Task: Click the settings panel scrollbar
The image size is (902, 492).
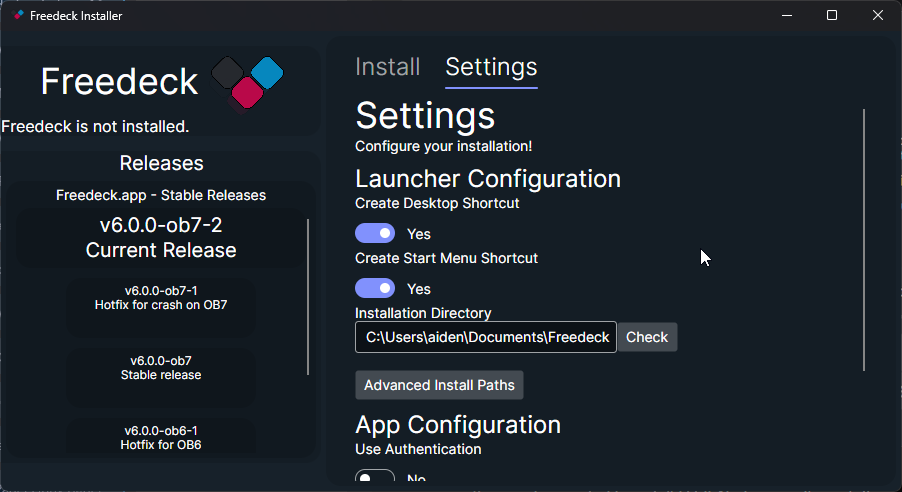Action: pos(864,240)
